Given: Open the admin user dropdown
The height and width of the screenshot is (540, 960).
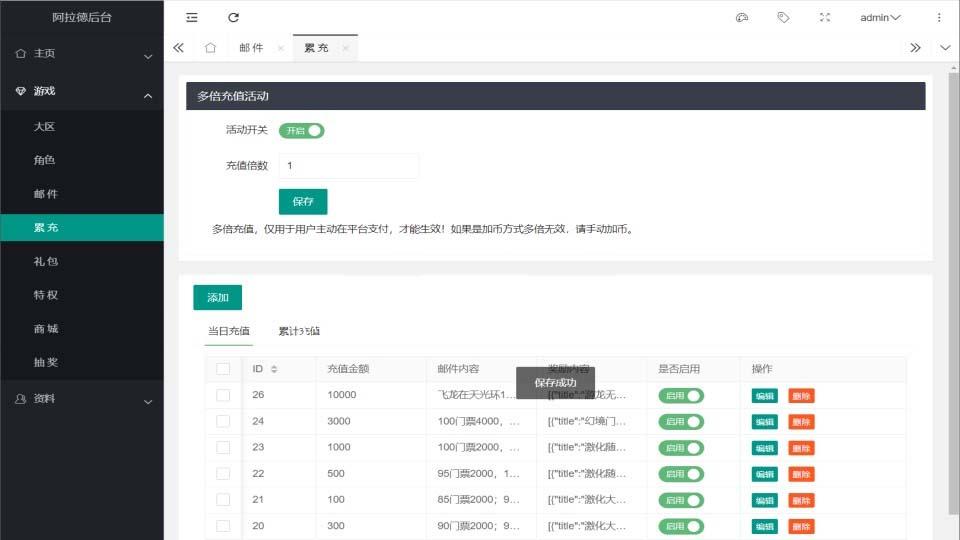Looking at the screenshot, I should tap(880, 17).
